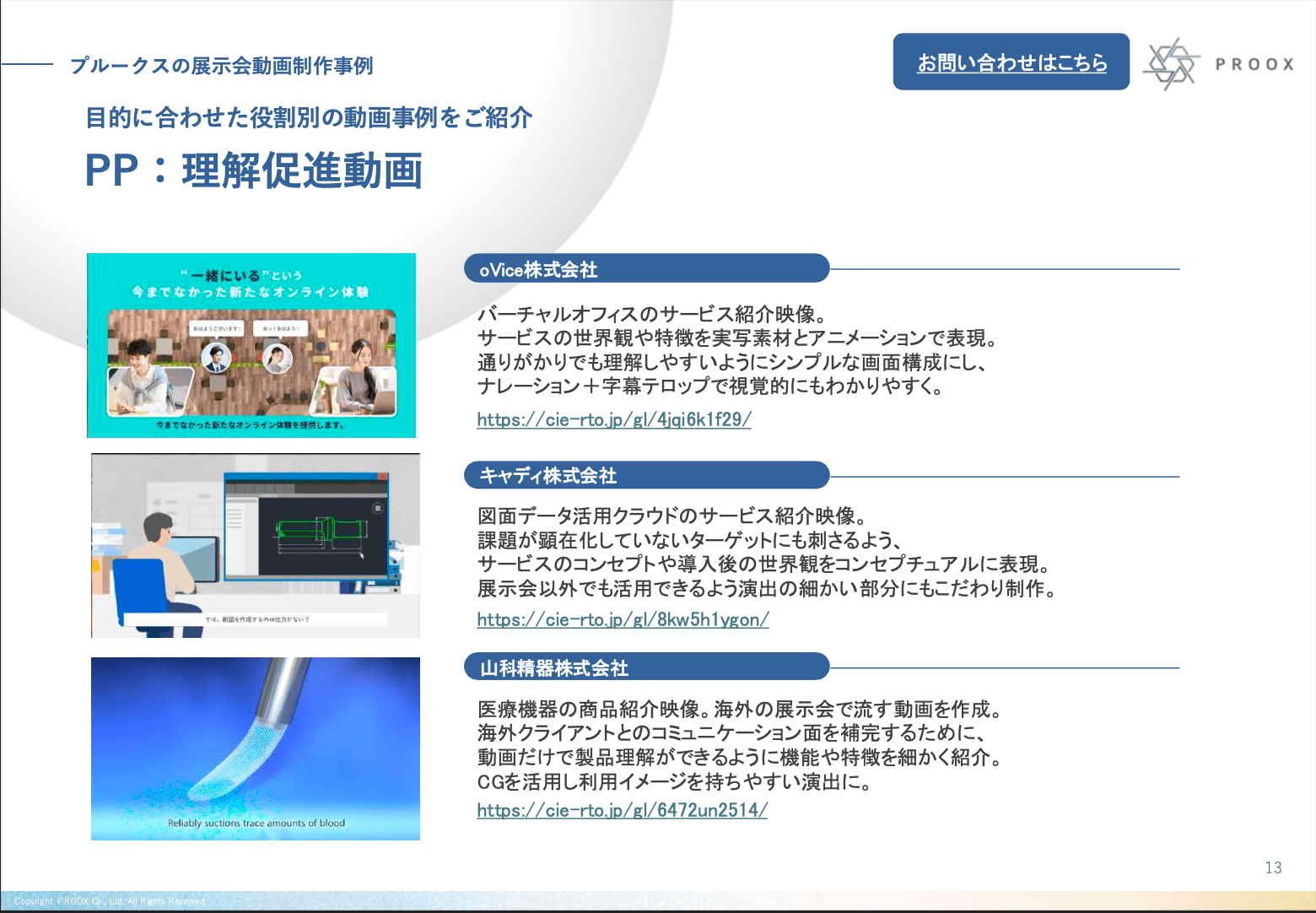The width and height of the screenshot is (1316, 913).
Task: Select the oVice teal video thumbnail
Action: (251, 345)
